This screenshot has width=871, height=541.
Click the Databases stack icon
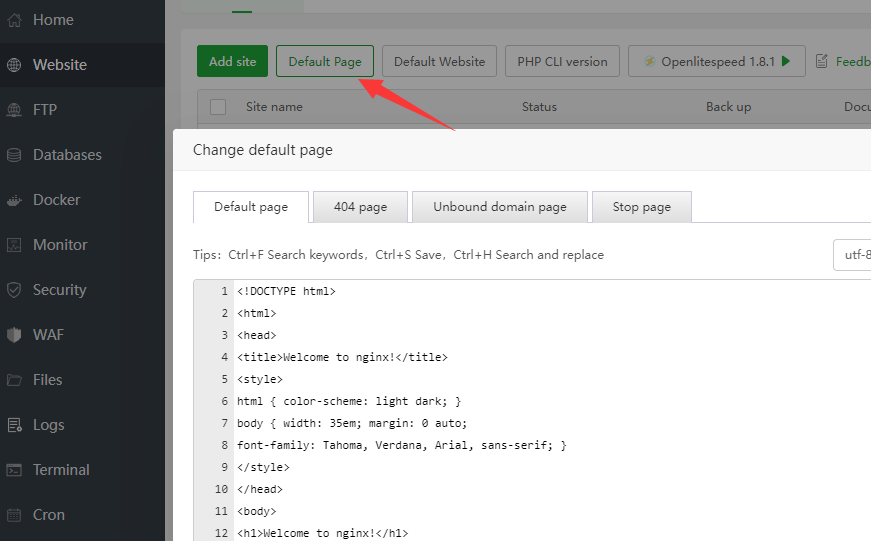(14, 155)
